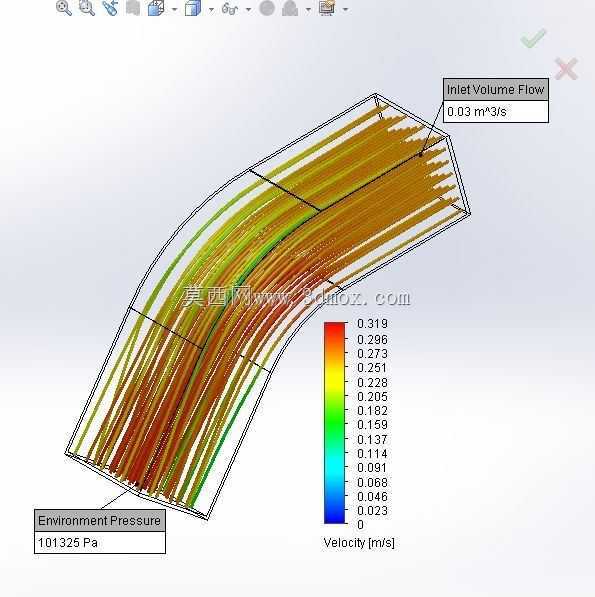
Task: Click the Section View icon
Action: [133, 8]
